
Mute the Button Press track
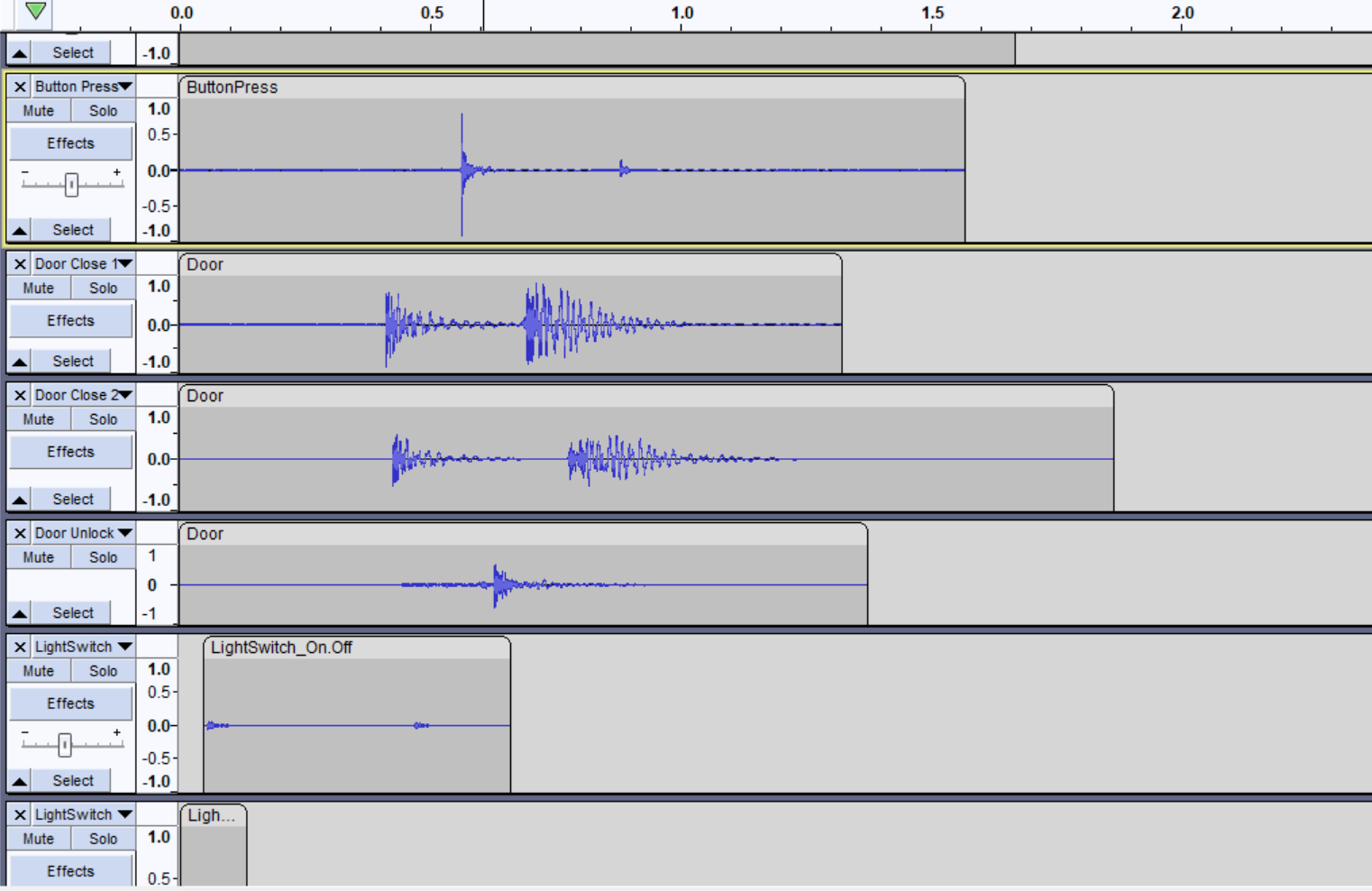[39, 111]
